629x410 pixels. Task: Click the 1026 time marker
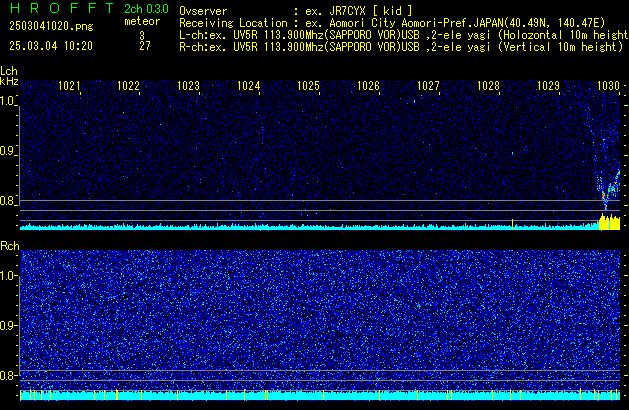coord(368,86)
